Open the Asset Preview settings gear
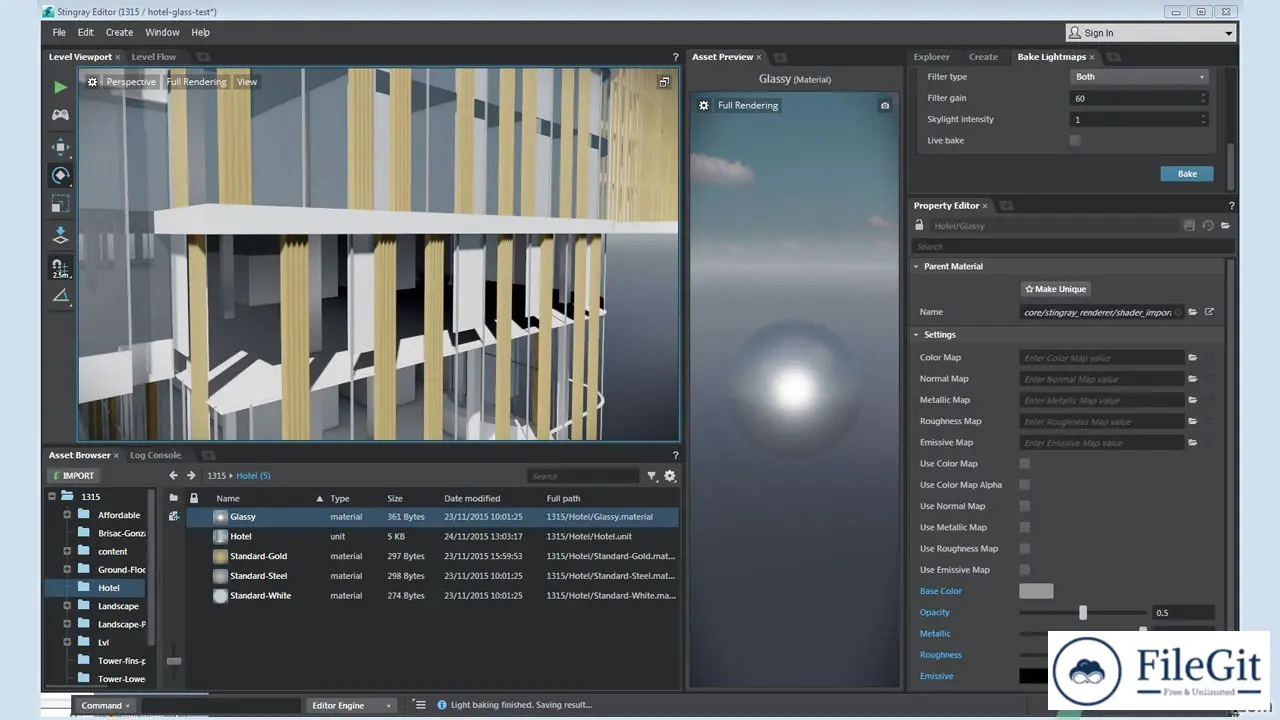1280x720 pixels. click(704, 105)
